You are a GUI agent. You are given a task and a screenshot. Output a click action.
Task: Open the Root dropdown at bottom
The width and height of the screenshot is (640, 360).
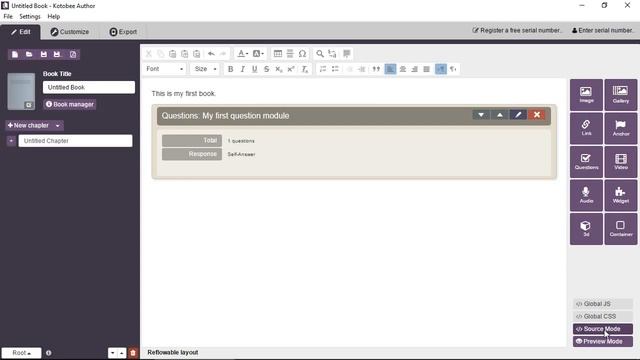tap(21, 353)
